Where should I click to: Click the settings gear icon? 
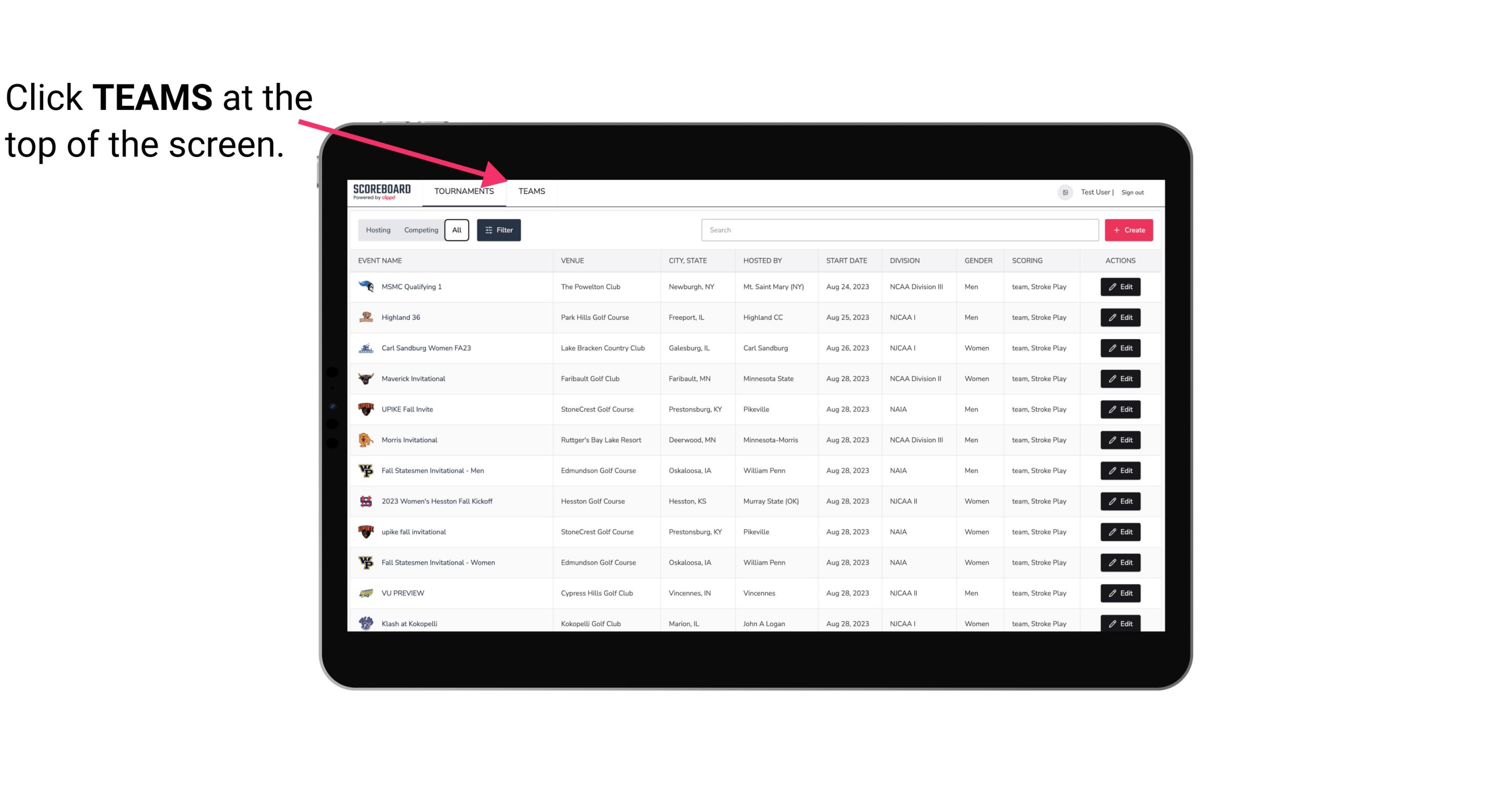click(1063, 192)
